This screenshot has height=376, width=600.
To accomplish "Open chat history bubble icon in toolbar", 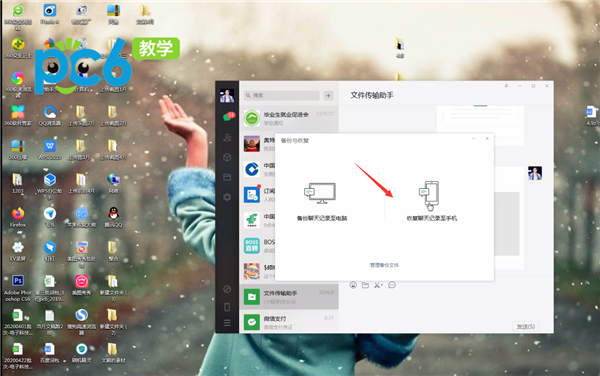I will point(392,285).
